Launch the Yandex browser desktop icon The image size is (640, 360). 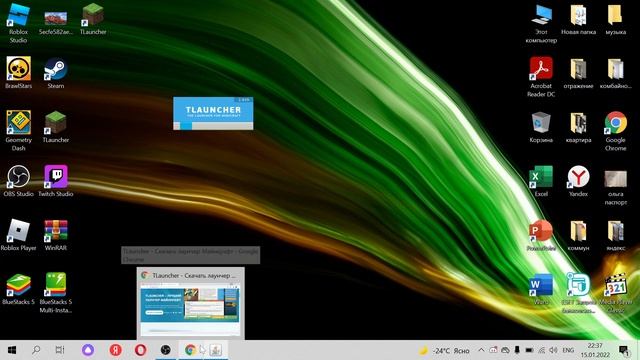[578, 181]
